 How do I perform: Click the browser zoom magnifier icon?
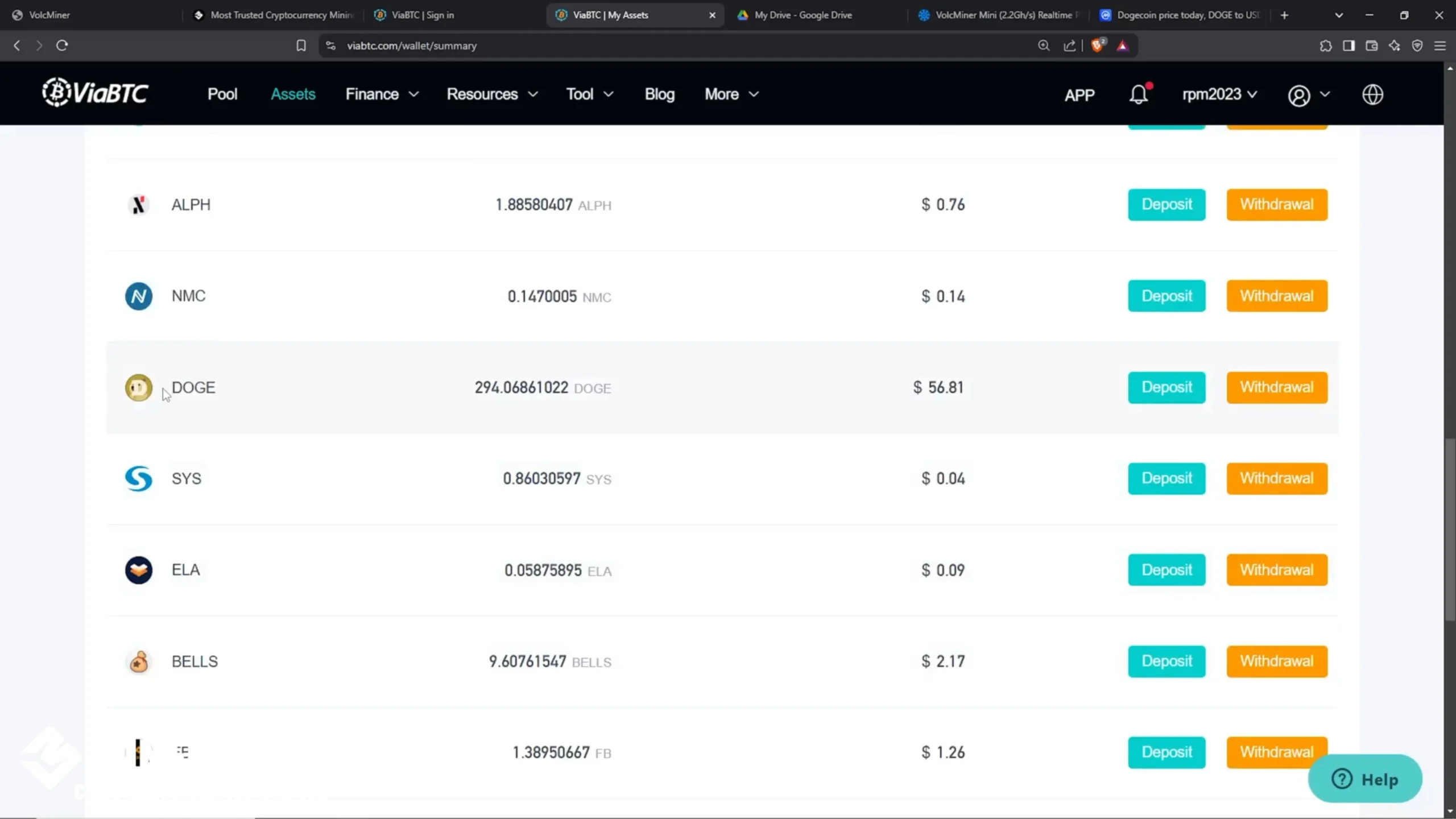pos(1044,45)
